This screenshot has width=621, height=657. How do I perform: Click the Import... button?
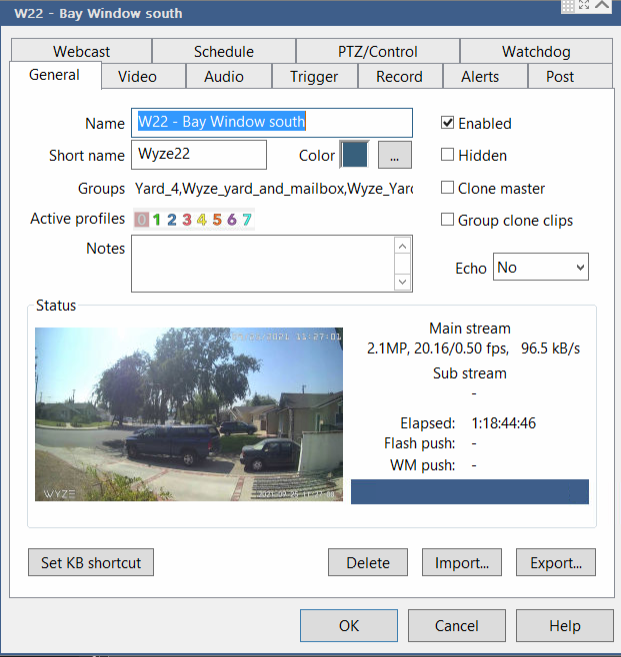(462, 562)
